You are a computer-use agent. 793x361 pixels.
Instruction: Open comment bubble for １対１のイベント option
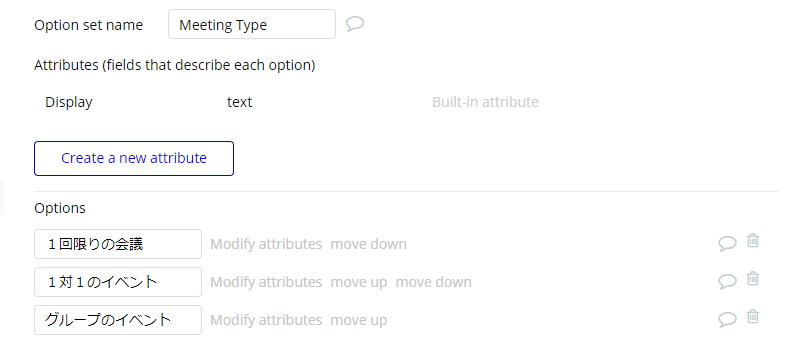pyautogui.click(x=727, y=282)
